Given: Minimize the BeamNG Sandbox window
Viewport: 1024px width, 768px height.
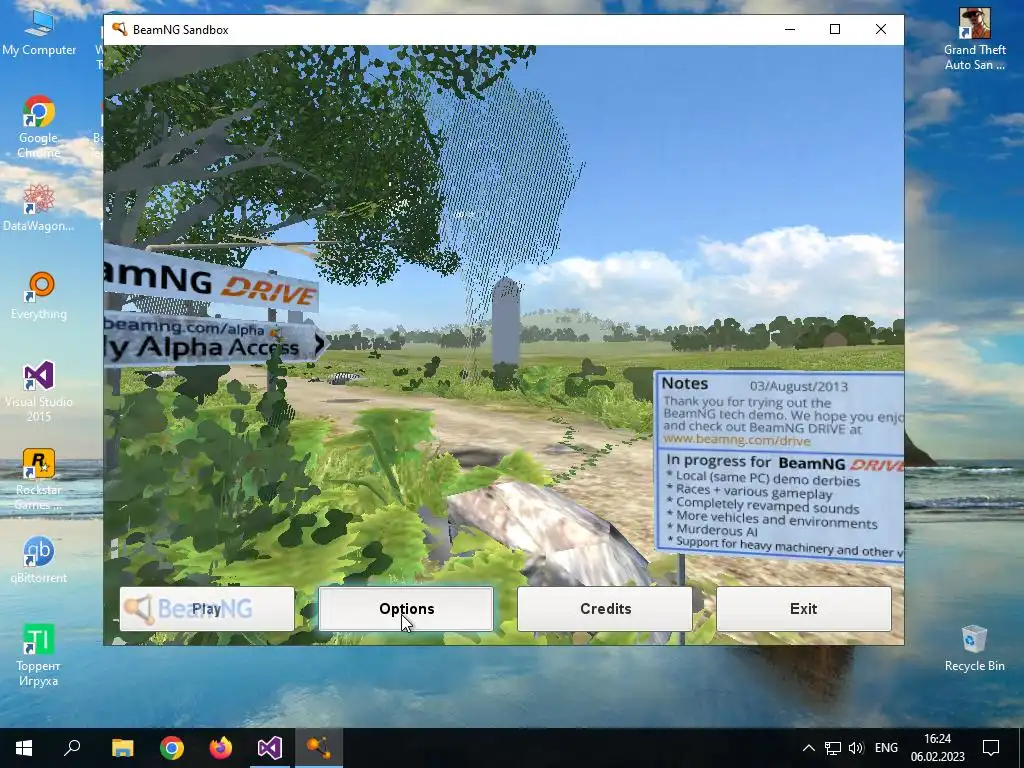Looking at the screenshot, I should (x=790, y=29).
